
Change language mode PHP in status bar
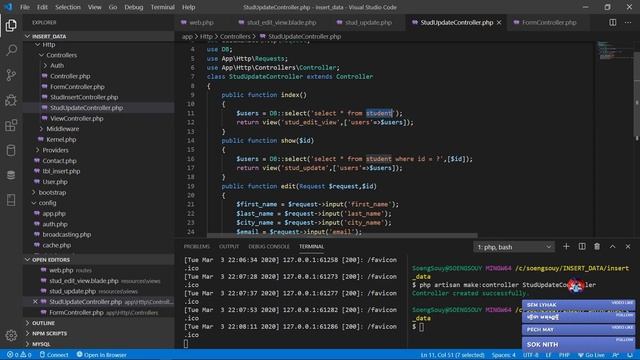(x=564, y=355)
